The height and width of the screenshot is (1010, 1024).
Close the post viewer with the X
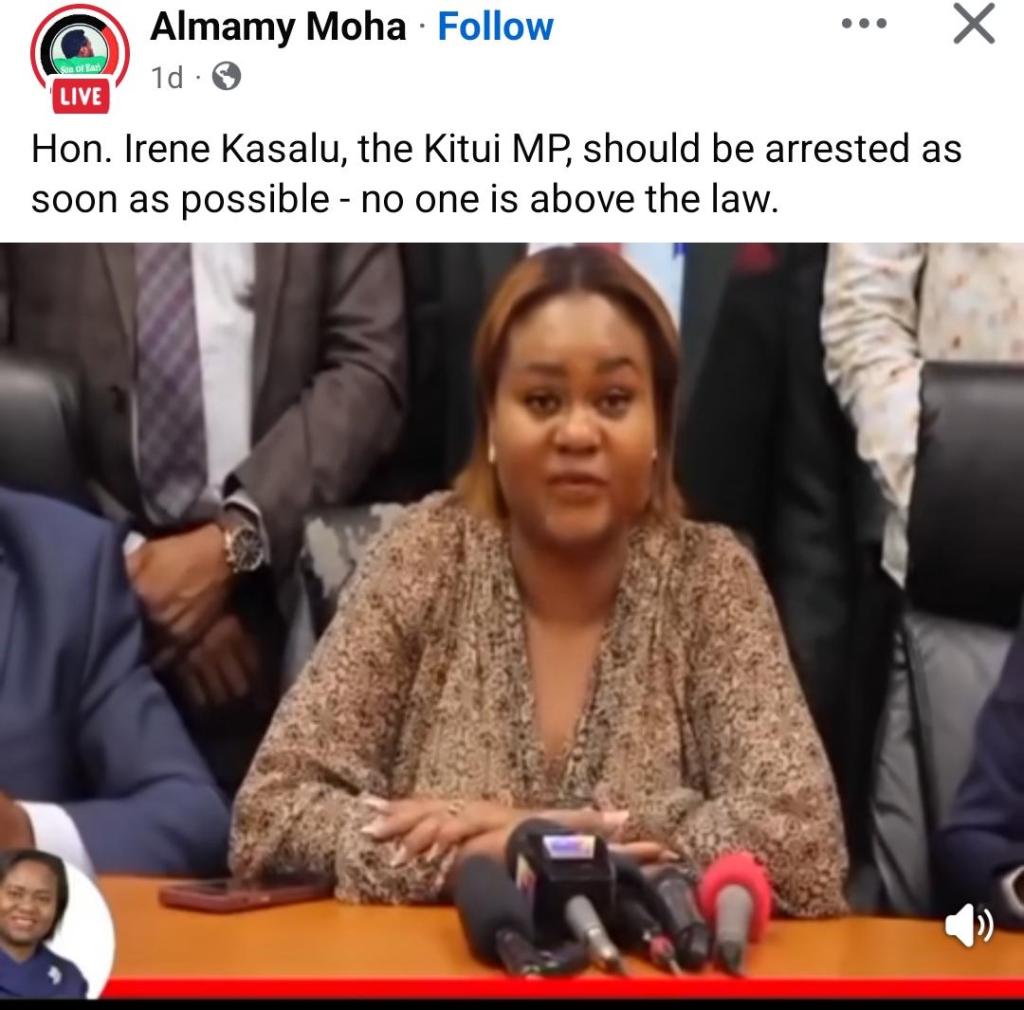pos(974,24)
